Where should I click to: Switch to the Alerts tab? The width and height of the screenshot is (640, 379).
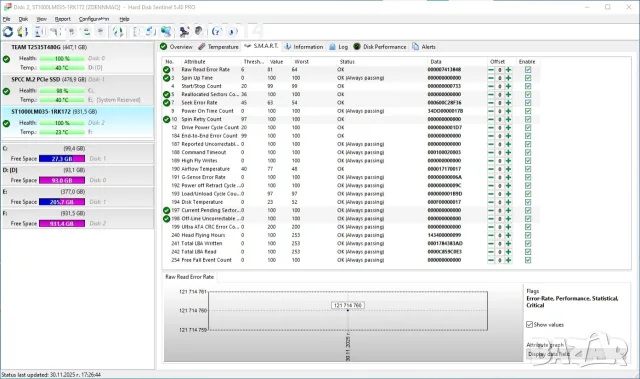[424, 47]
